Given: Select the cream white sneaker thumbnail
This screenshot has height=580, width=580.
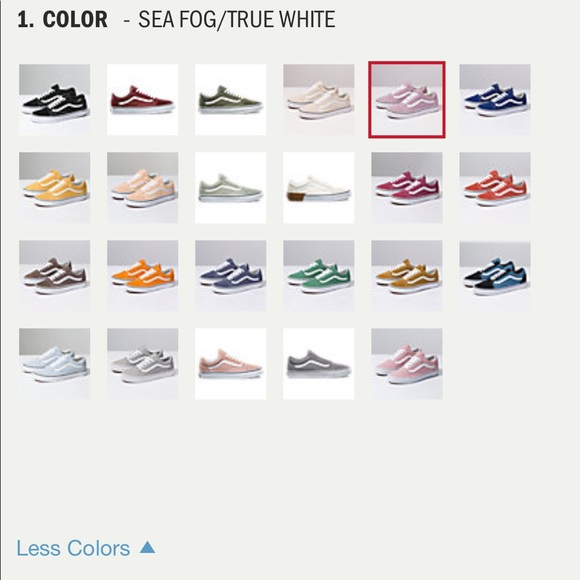Looking at the screenshot, I should (x=318, y=100).
